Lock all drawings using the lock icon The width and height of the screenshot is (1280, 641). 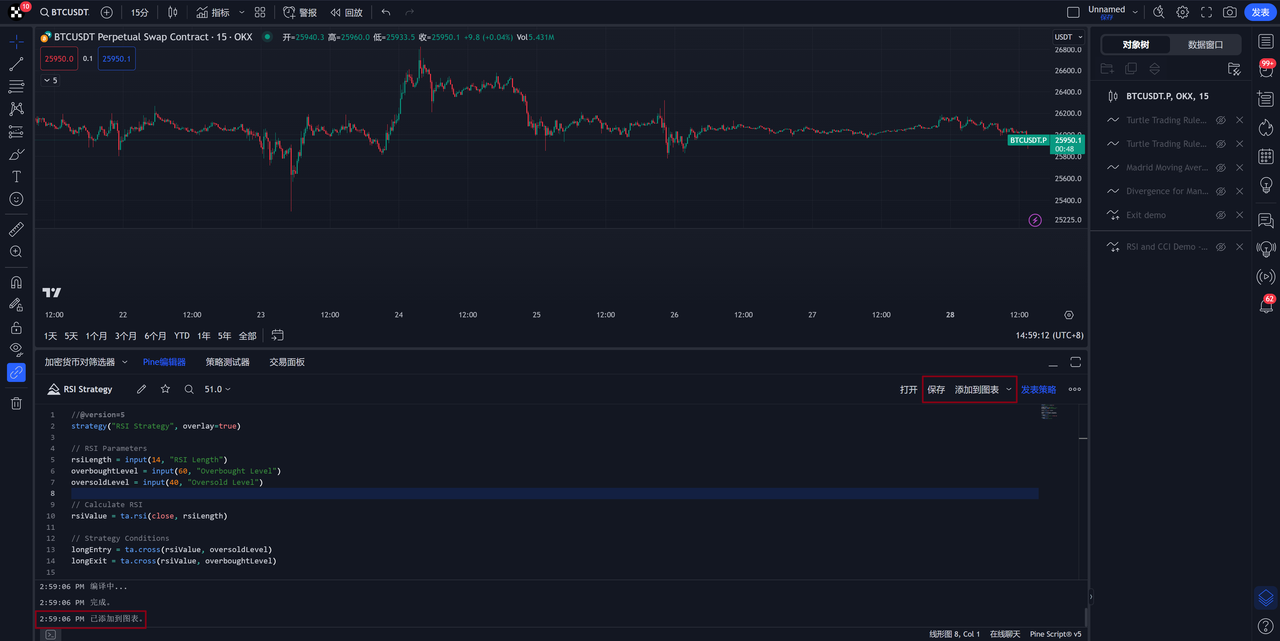(x=16, y=327)
